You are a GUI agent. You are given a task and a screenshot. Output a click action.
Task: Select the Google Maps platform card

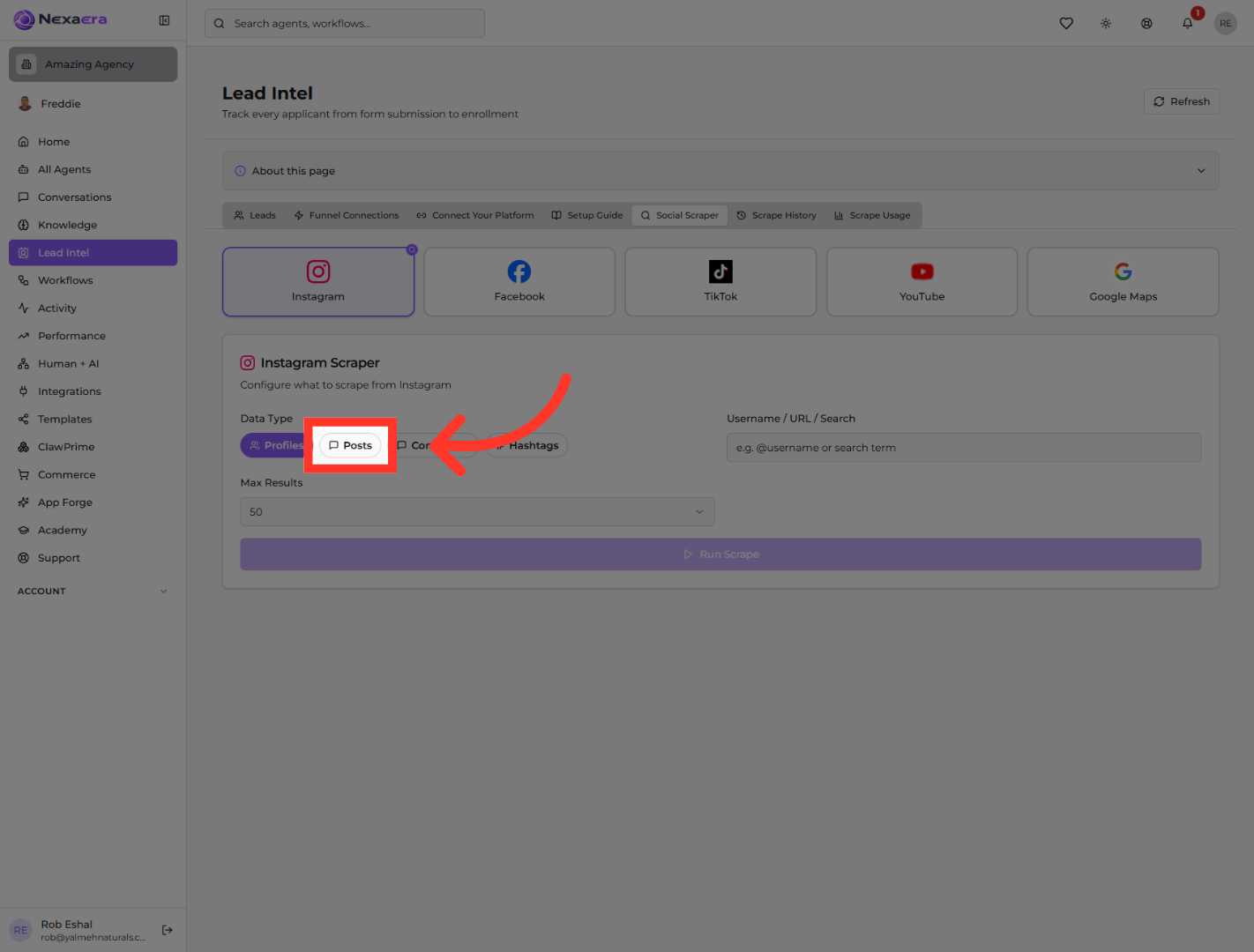(x=1123, y=282)
